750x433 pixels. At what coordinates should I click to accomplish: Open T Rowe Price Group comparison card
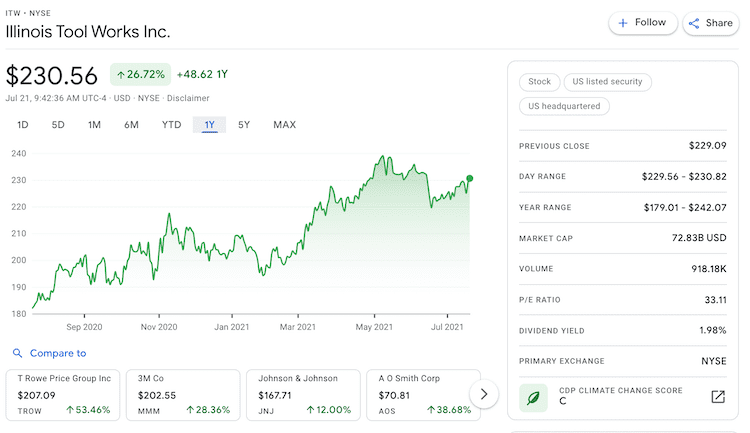click(63, 395)
